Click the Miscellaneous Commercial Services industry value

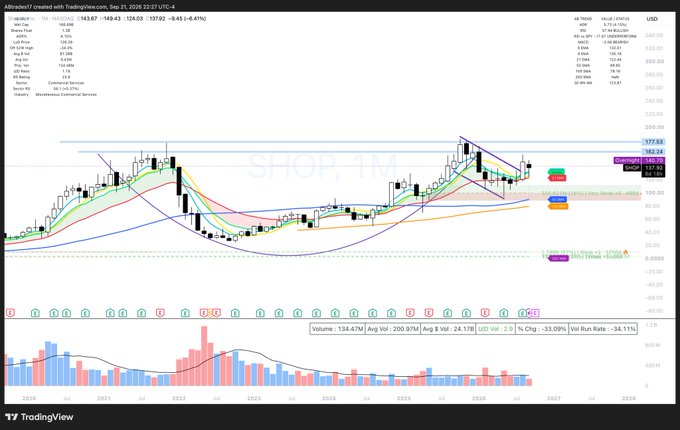pyautogui.click(x=66, y=94)
